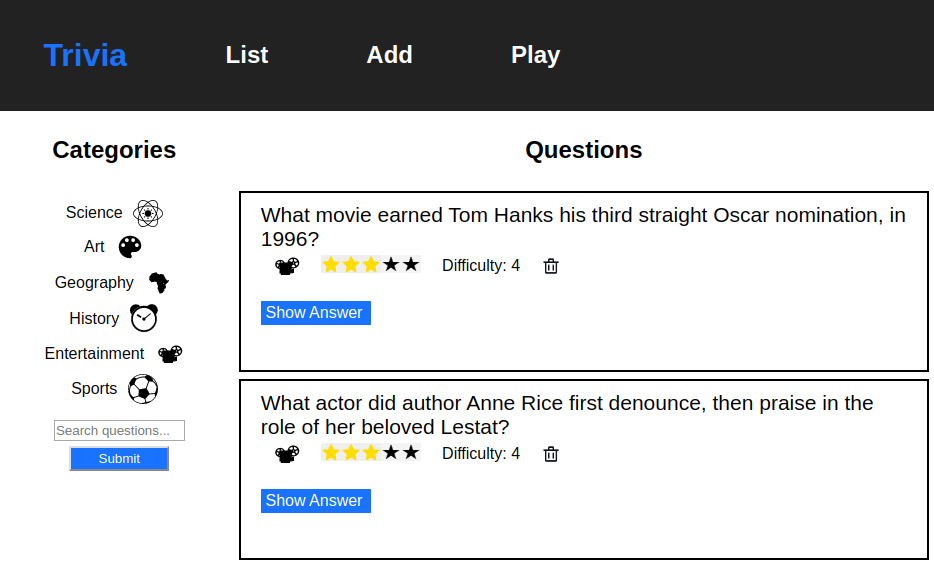
Task: Choose the Geography Africa icon
Action: click(159, 282)
